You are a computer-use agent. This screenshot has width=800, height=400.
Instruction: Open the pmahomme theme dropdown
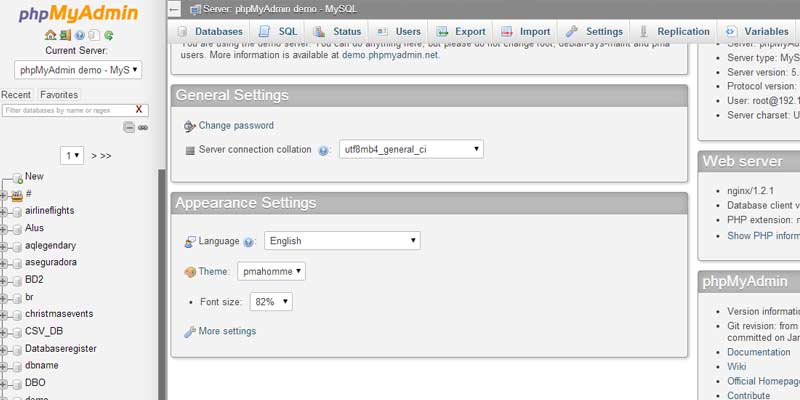[271, 271]
